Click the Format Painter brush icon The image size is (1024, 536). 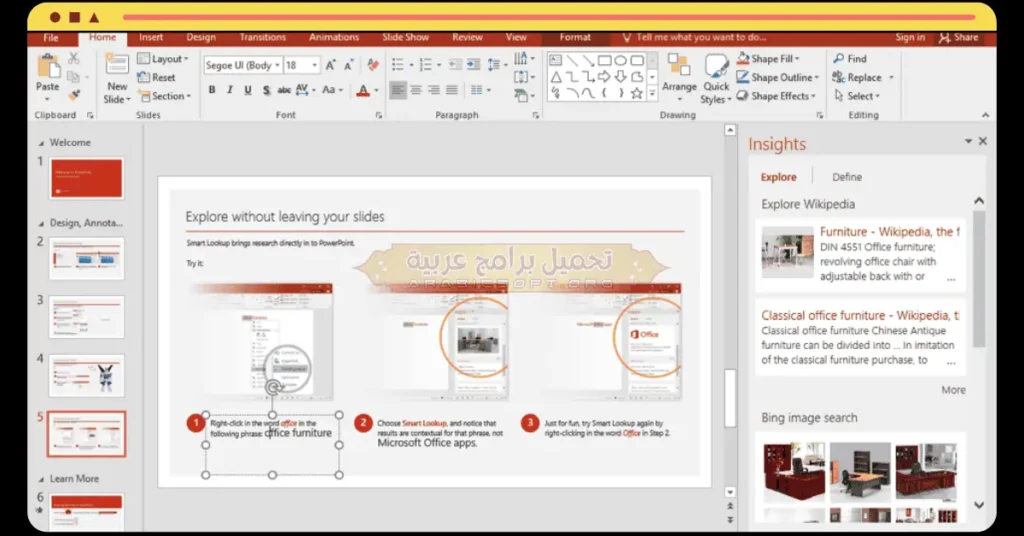[74, 95]
